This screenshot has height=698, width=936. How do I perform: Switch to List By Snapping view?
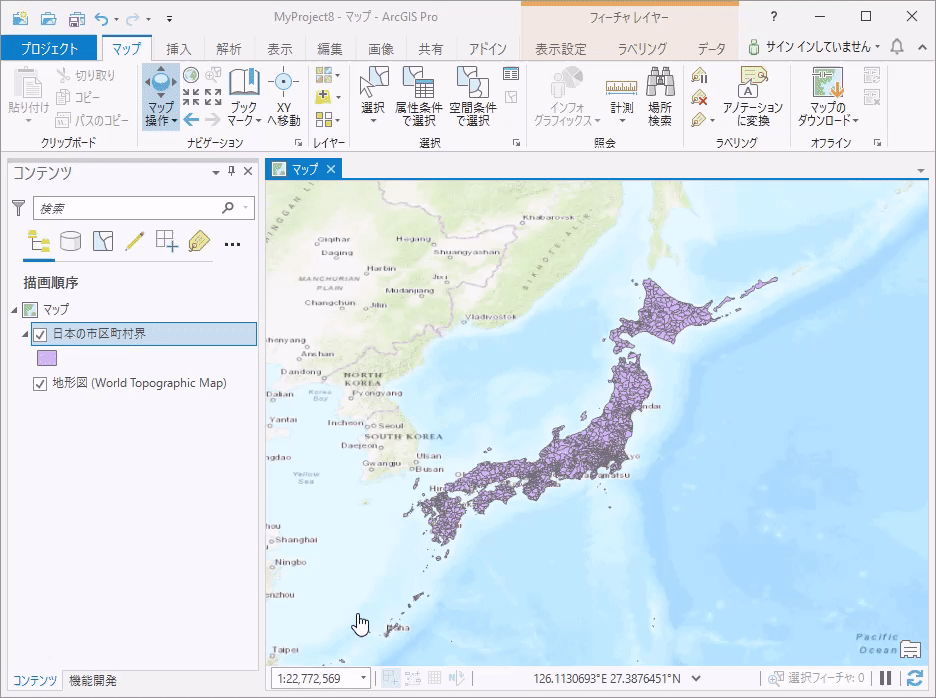coord(167,241)
